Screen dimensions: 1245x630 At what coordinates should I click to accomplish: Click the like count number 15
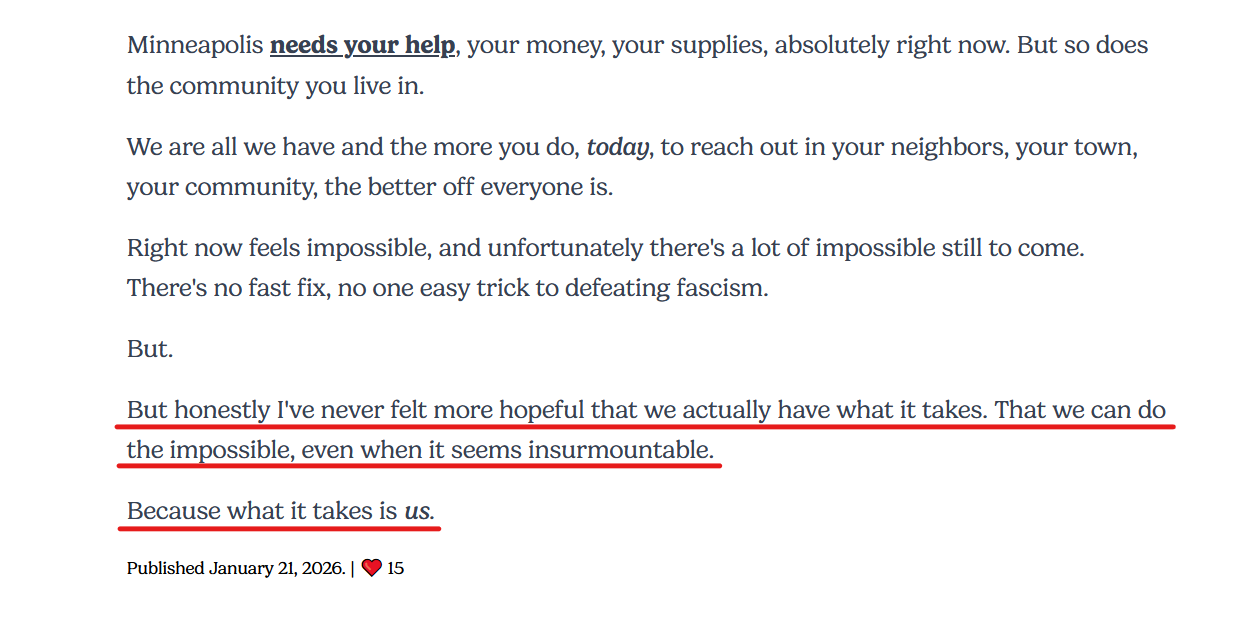click(395, 568)
